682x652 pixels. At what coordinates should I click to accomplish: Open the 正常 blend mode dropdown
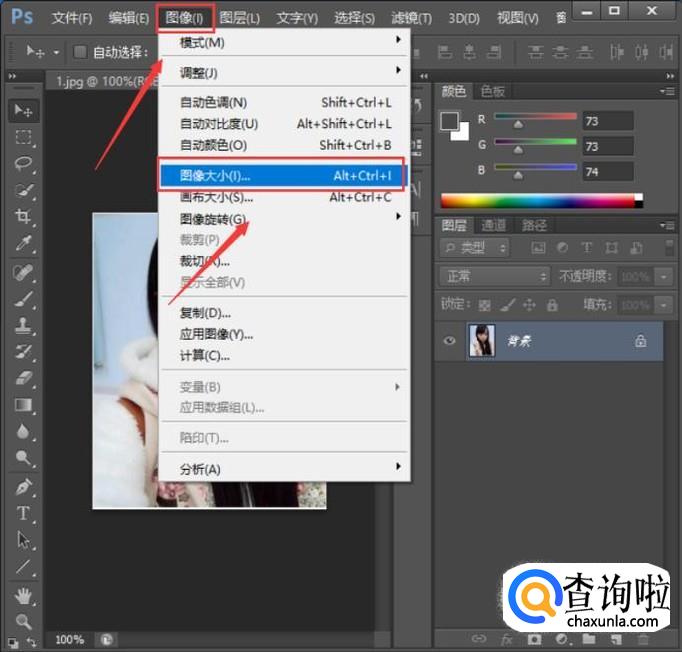495,276
